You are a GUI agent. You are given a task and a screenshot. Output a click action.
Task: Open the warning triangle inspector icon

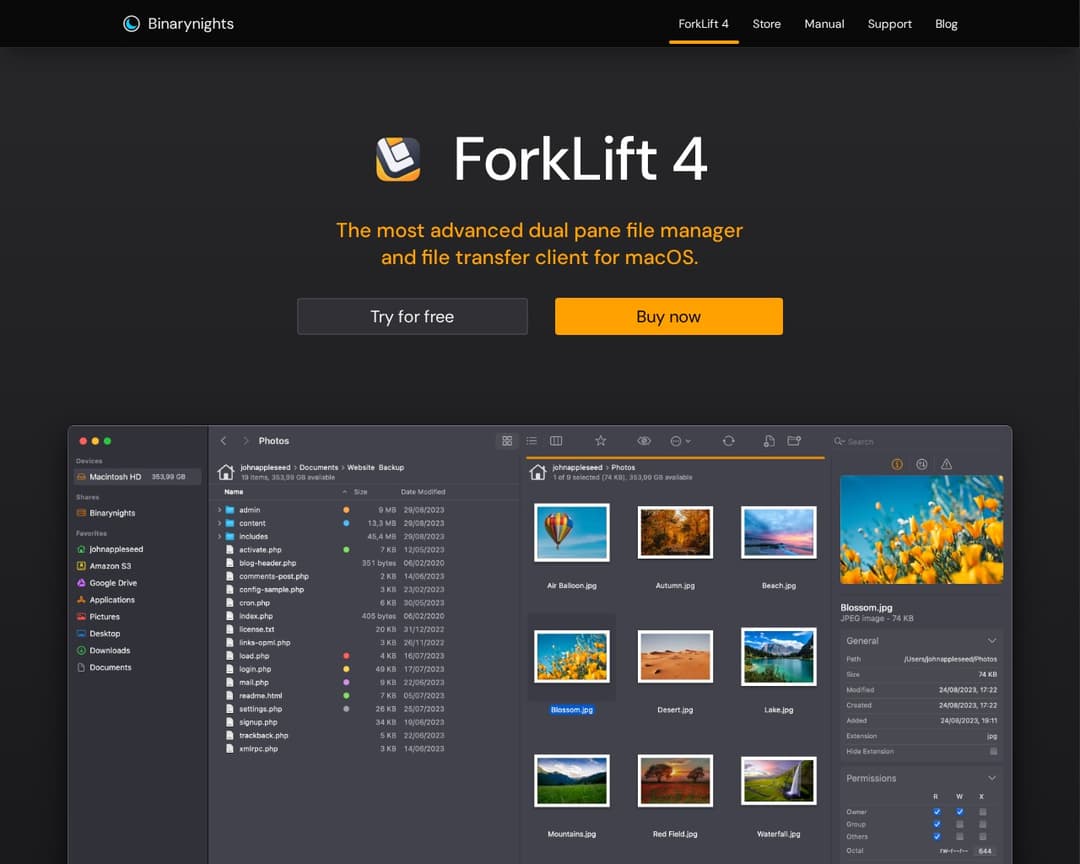[946, 464]
